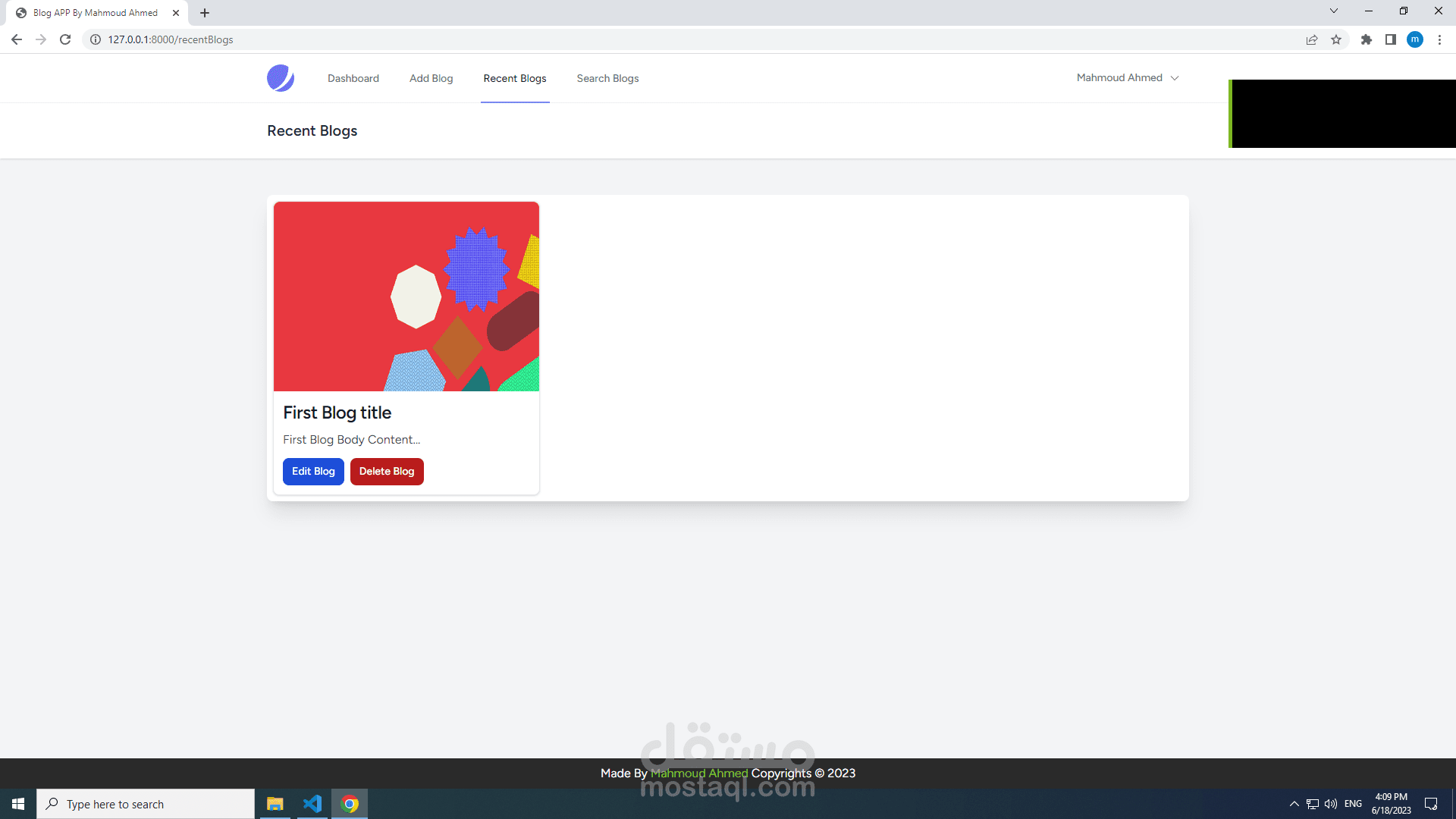
Task: Expand hidden system tray icons
Action: (x=1294, y=804)
